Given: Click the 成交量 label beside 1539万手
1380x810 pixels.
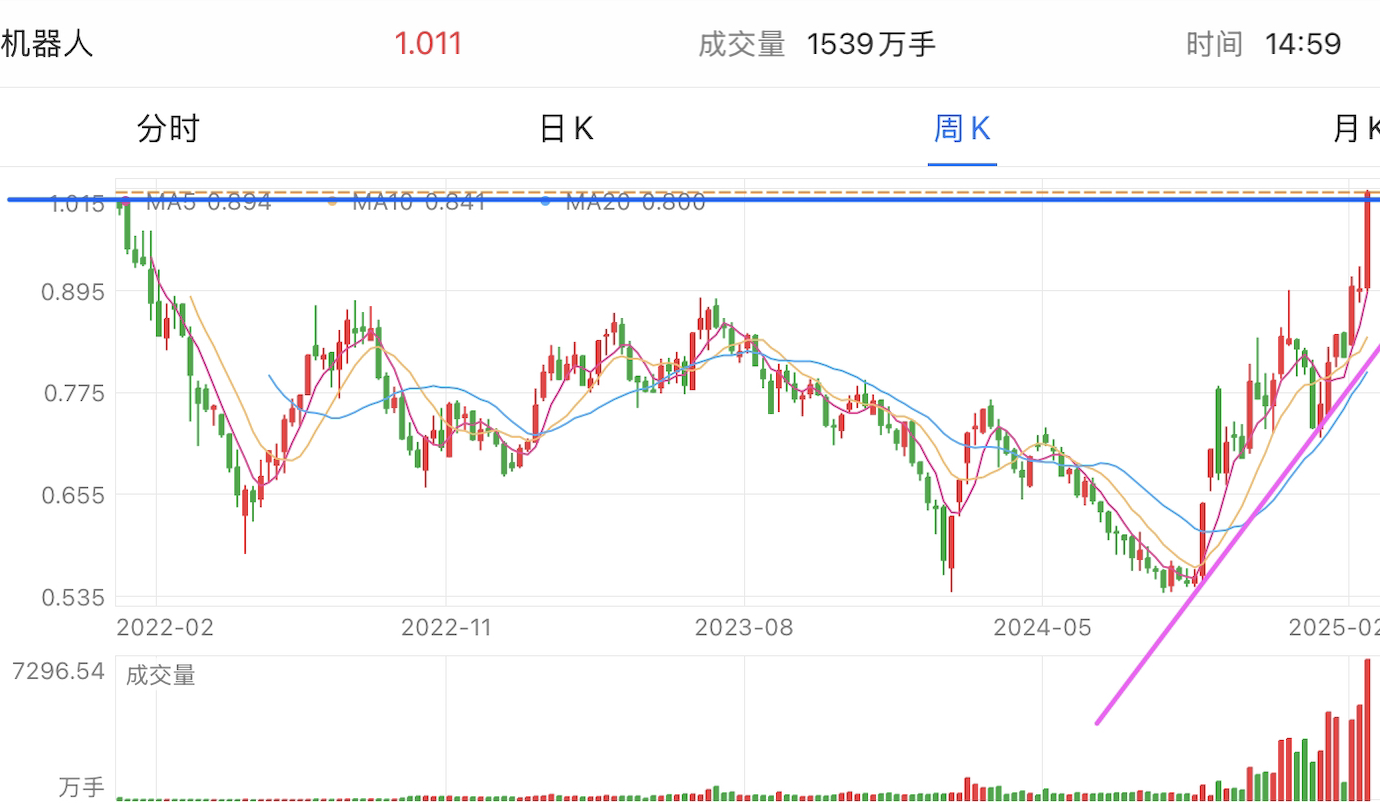Looking at the screenshot, I should pyautogui.click(x=742, y=44).
